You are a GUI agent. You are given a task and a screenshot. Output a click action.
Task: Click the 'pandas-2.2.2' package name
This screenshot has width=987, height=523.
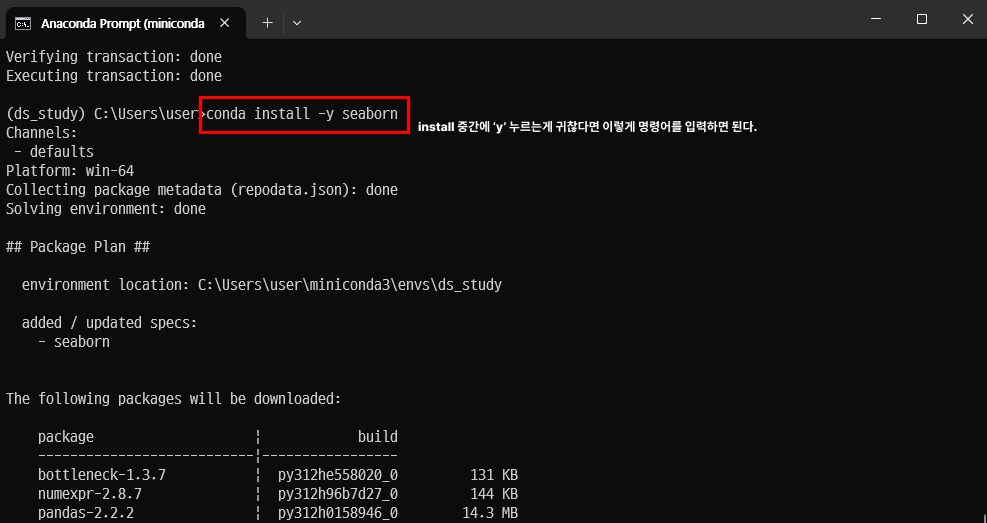click(x=86, y=513)
